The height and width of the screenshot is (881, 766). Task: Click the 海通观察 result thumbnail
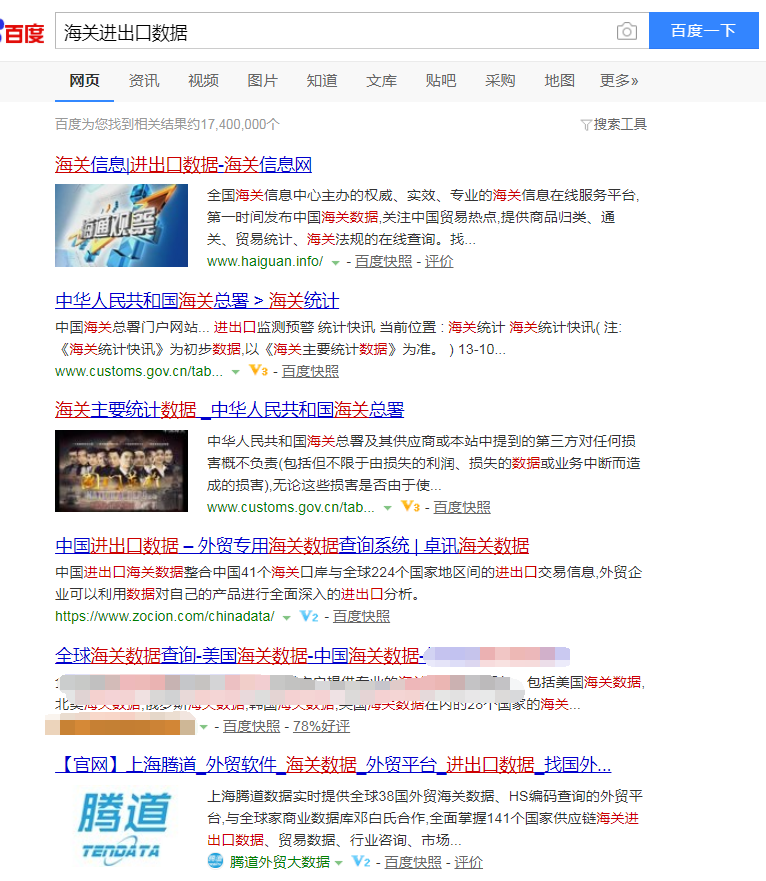tap(121, 225)
